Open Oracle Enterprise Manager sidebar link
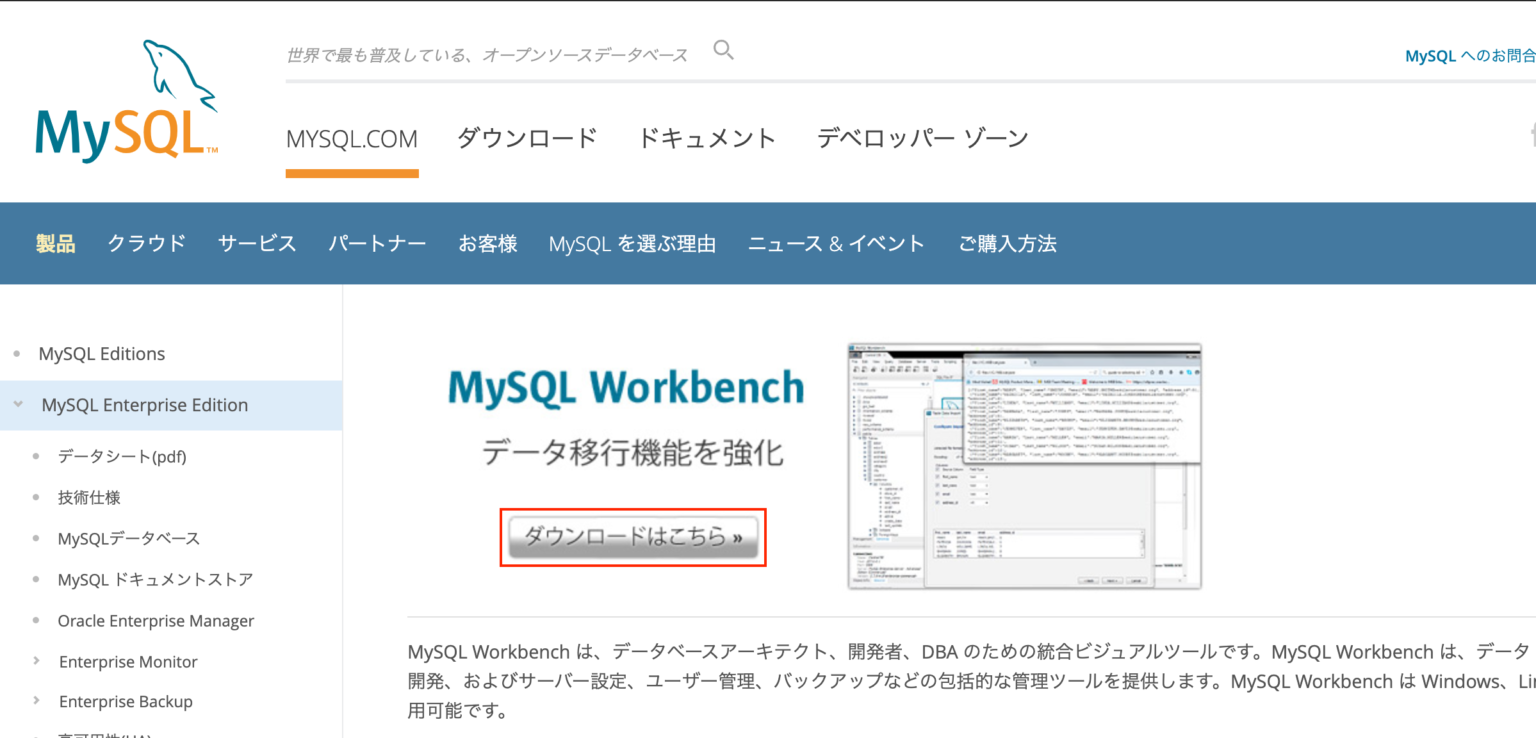The height and width of the screenshot is (738, 1536). pos(156,621)
